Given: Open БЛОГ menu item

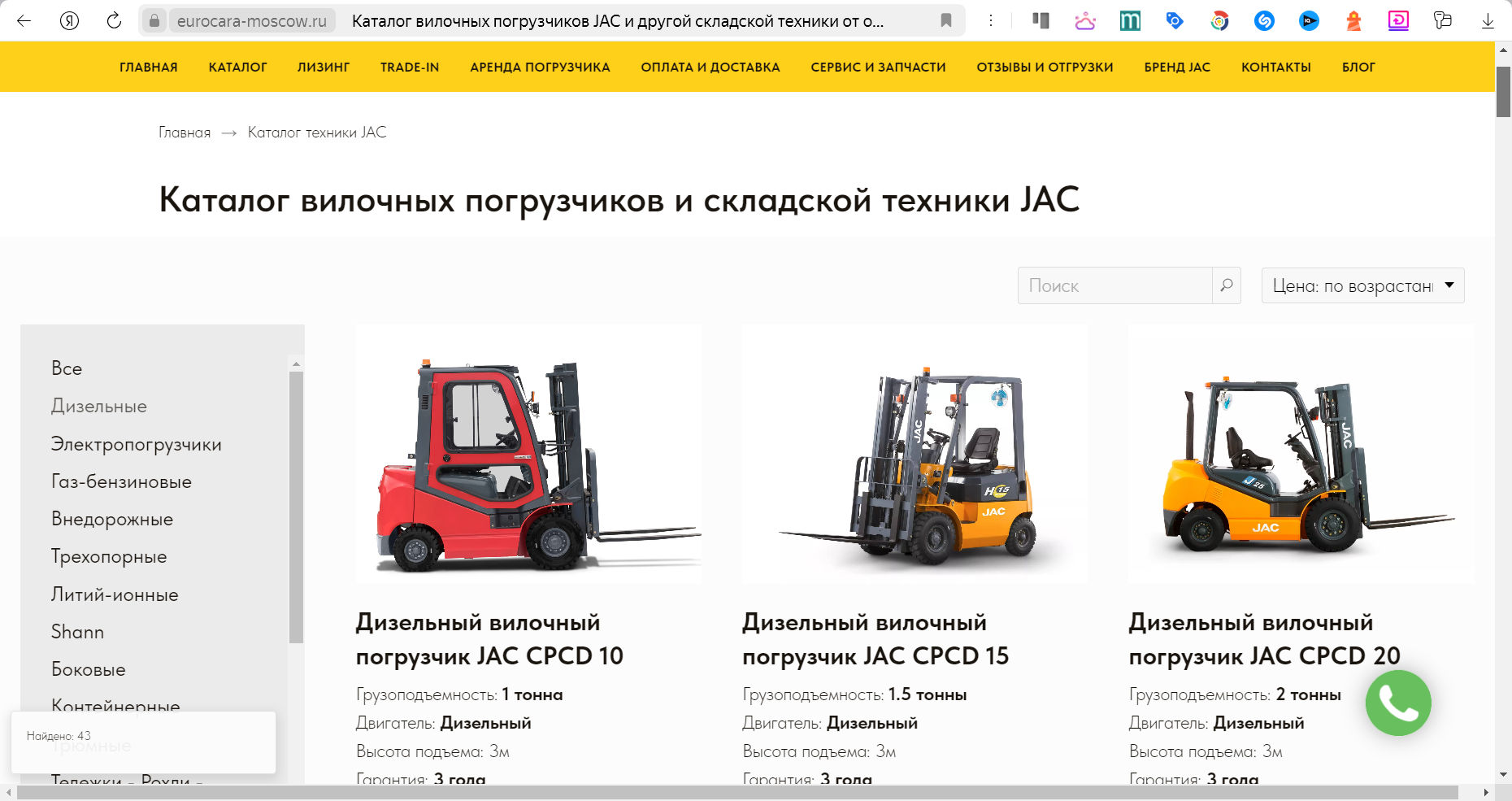Looking at the screenshot, I should 1358,67.
